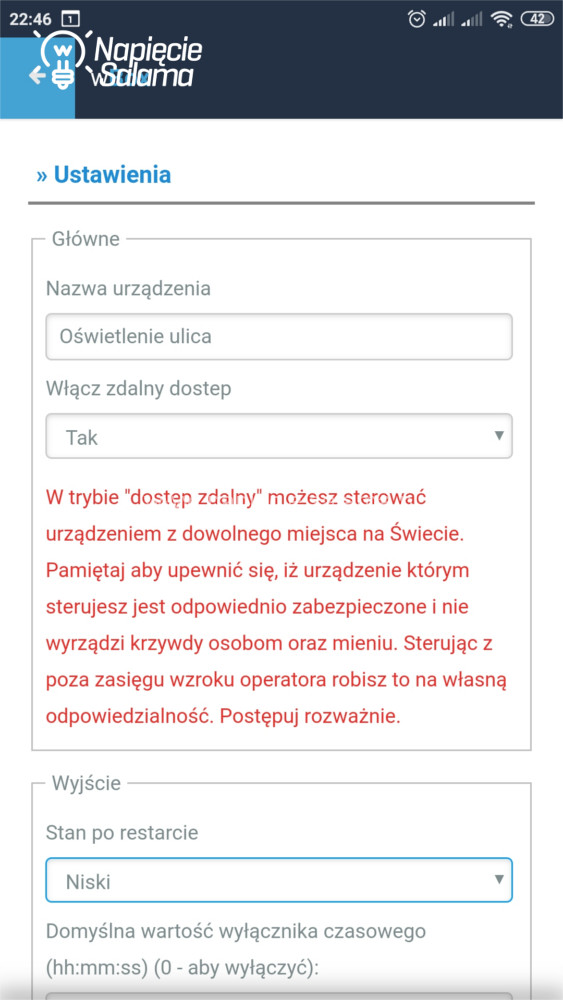
Task: Tap the battery level indicator showing 42
Action: click(x=537, y=19)
